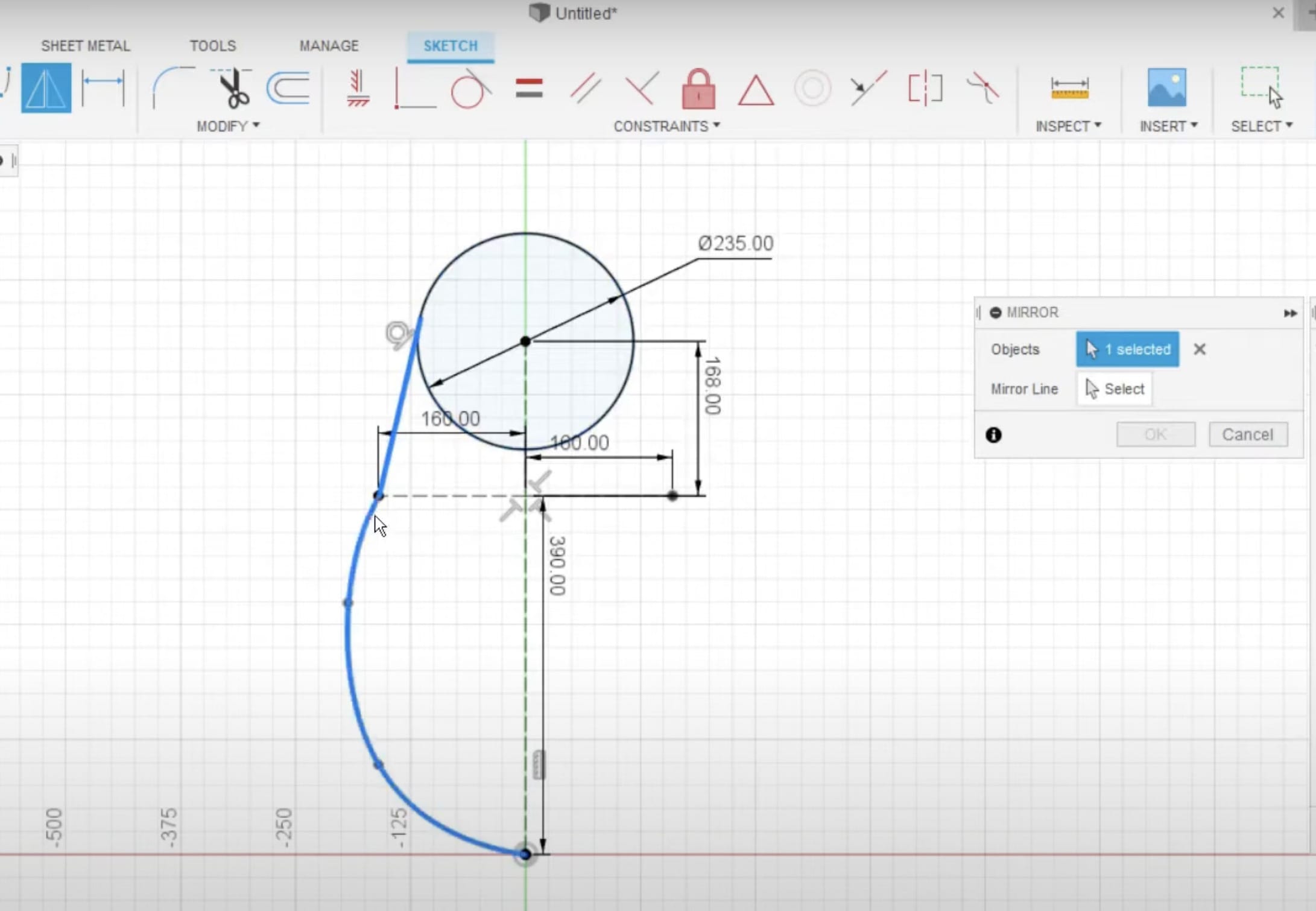Select the Offset tool
The width and height of the screenshot is (1316, 911).
point(288,88)
